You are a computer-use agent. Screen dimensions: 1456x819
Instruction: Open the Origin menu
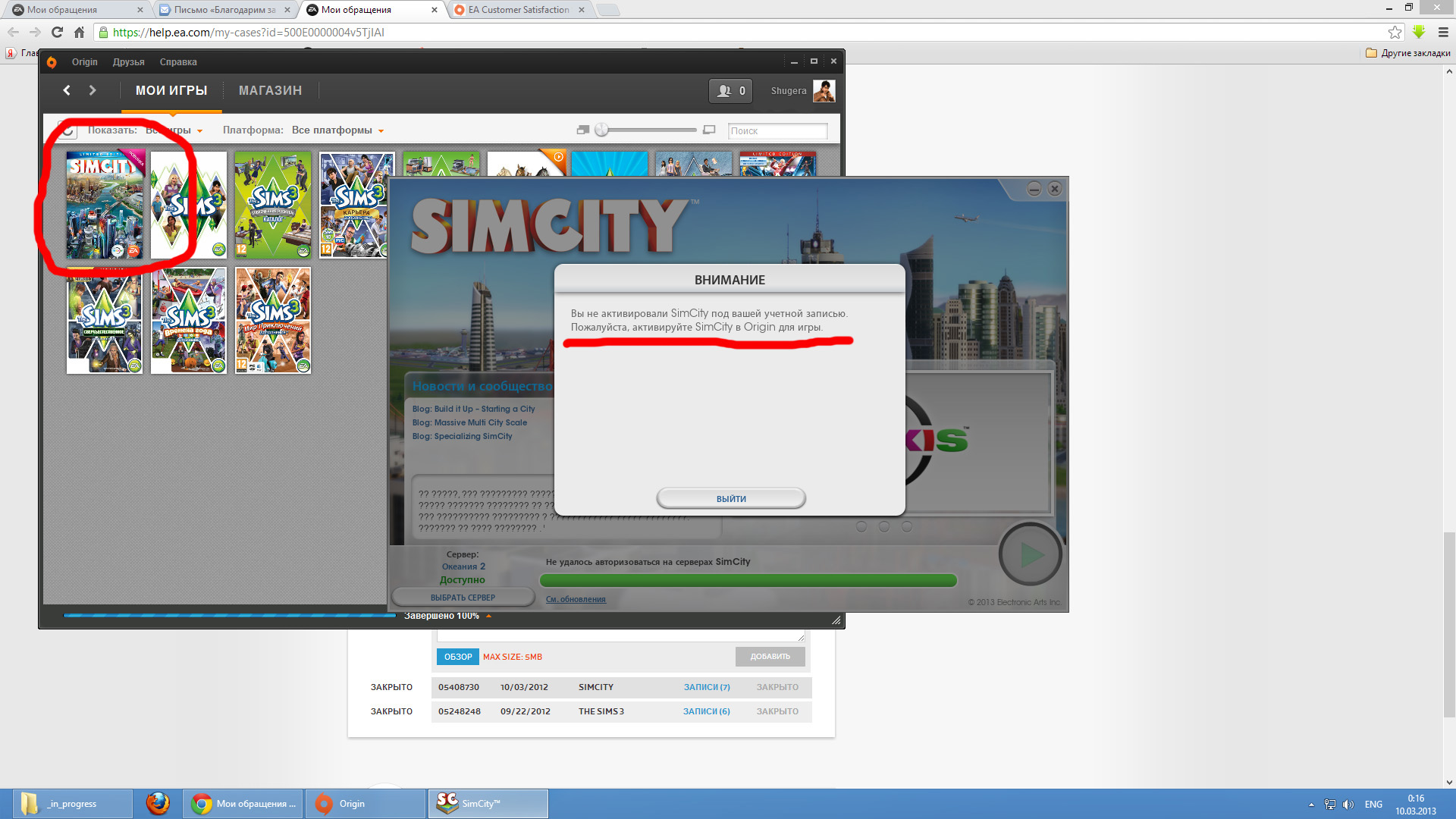click(84, 62)
